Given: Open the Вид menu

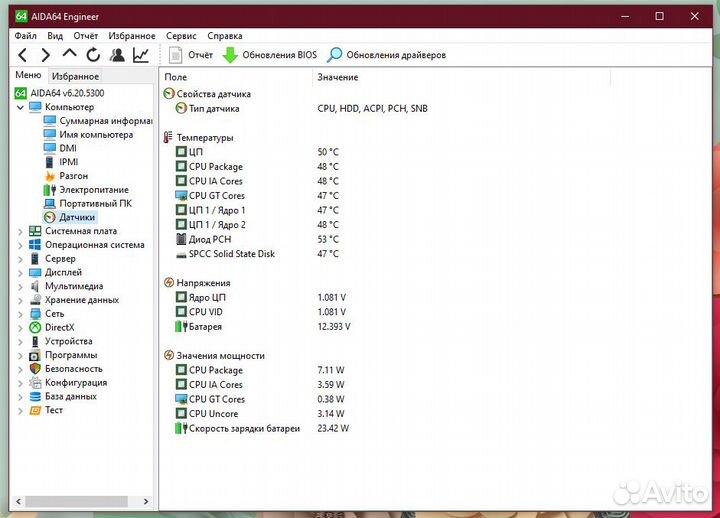Looking at the screenshot, I should (x=55, y=36).
